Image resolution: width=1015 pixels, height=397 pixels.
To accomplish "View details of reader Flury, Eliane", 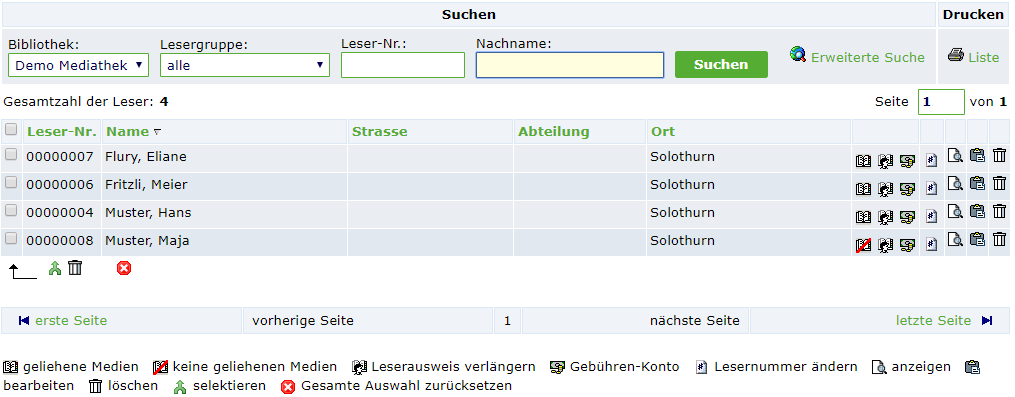I will (x=954, y=155).
